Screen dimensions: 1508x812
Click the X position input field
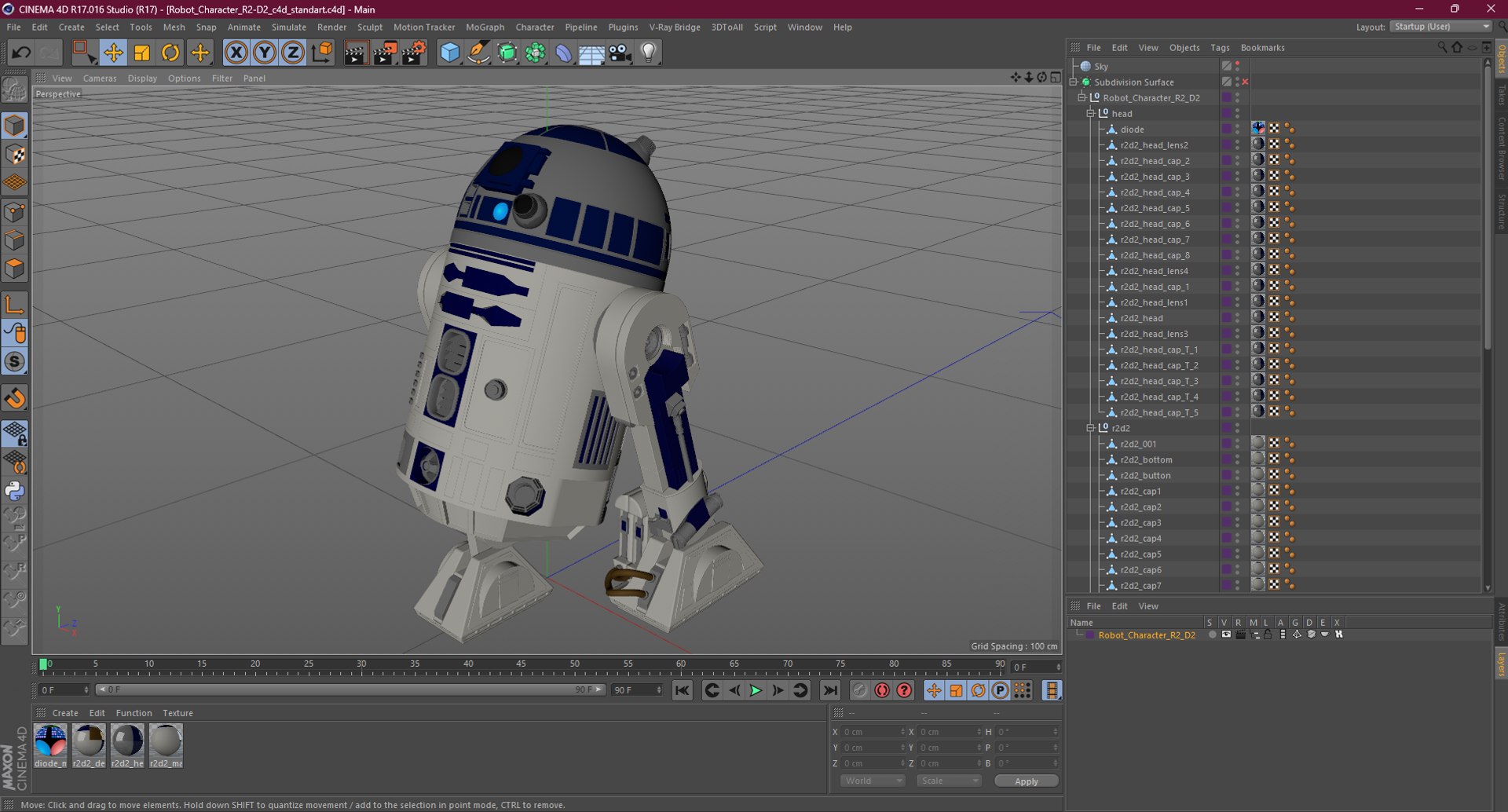(x=873, y=731)
